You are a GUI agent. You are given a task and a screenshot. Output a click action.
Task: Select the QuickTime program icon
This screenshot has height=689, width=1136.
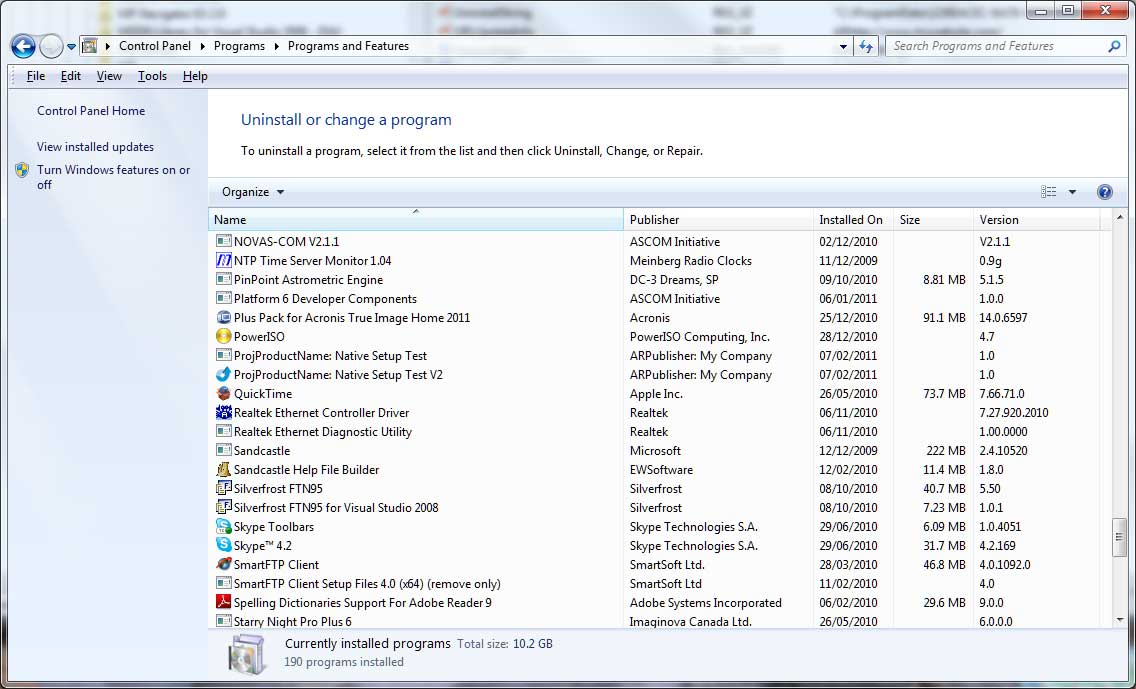tap(224, 393)
